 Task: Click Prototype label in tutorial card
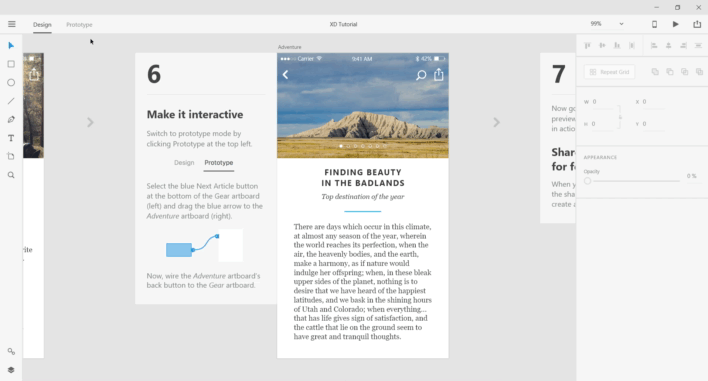point(219,163)
